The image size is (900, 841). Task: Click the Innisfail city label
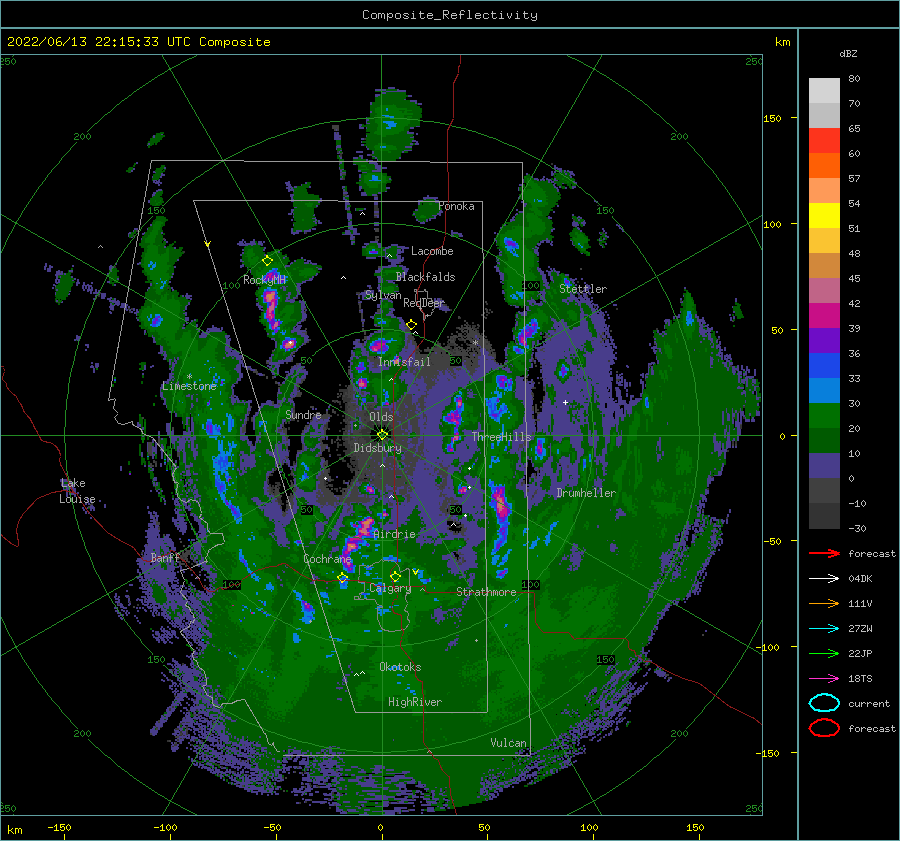pyautogui.click(x=404, y=362)
